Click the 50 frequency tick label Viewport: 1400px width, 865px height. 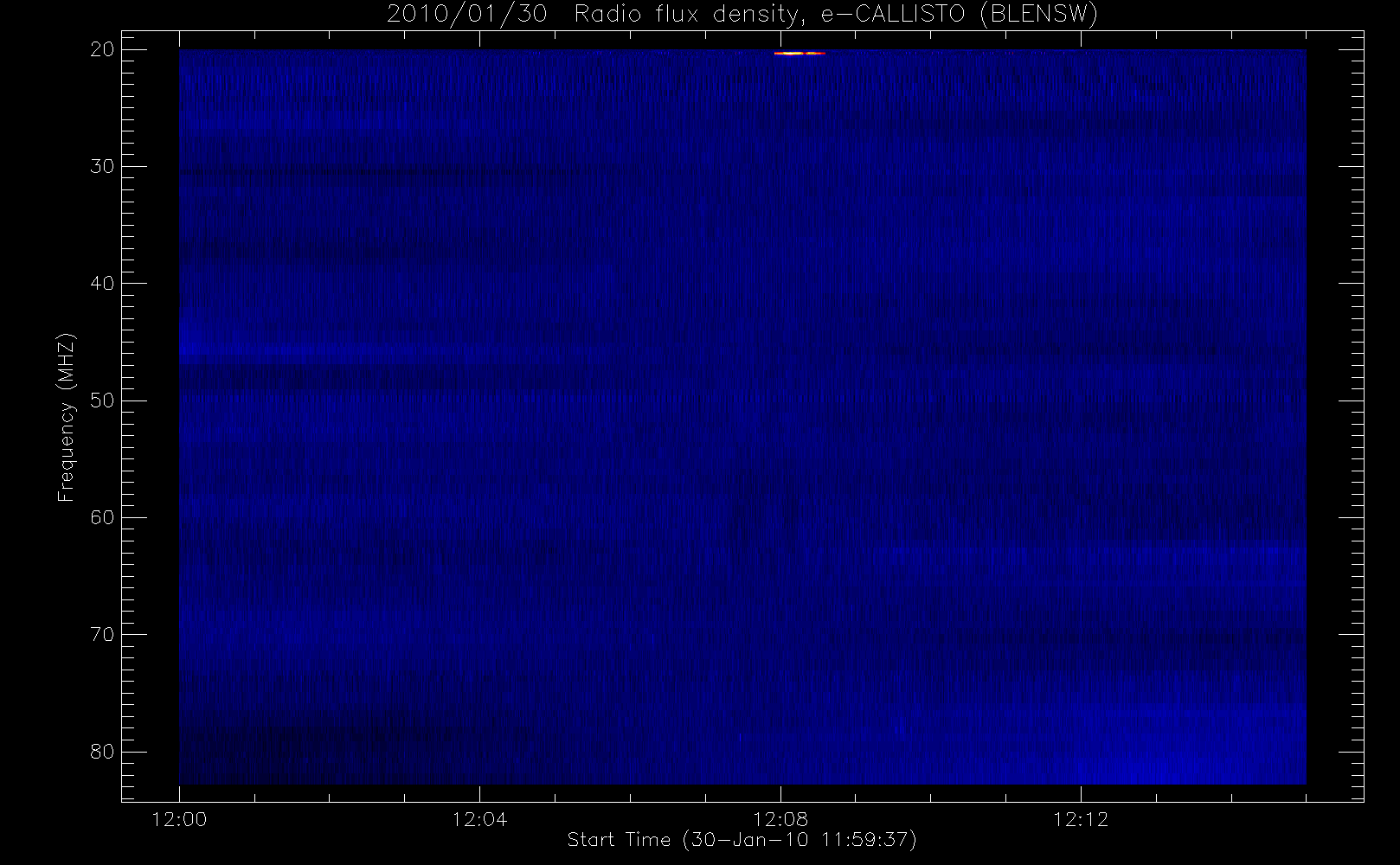(102, 400)
